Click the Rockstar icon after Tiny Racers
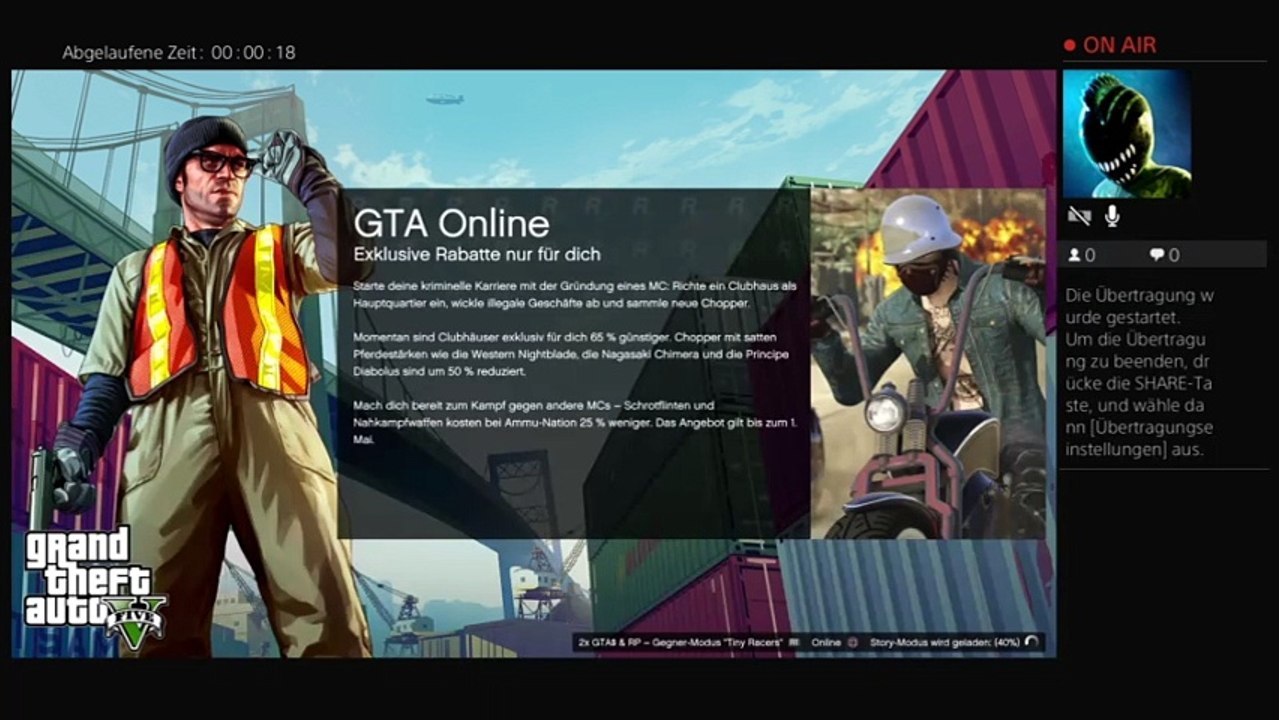 (x=795, y=643)
